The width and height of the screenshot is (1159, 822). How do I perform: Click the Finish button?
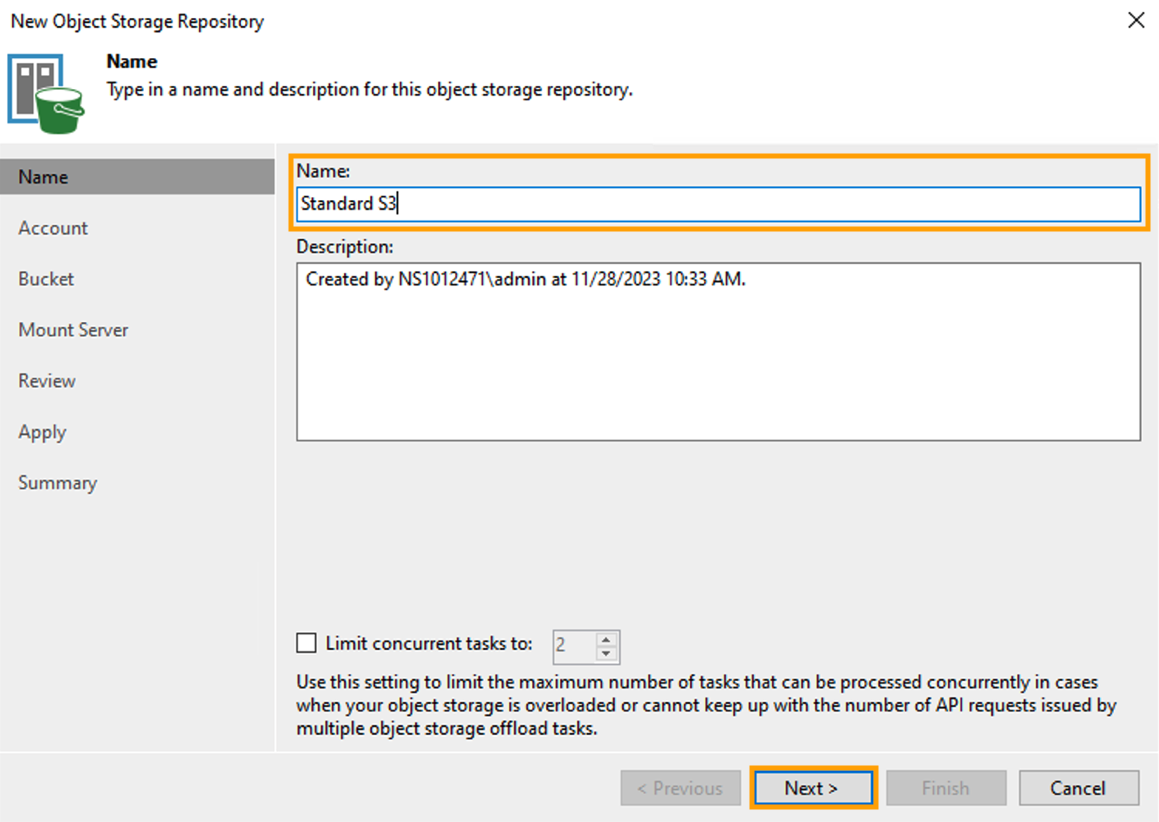(x=945, y=788)
